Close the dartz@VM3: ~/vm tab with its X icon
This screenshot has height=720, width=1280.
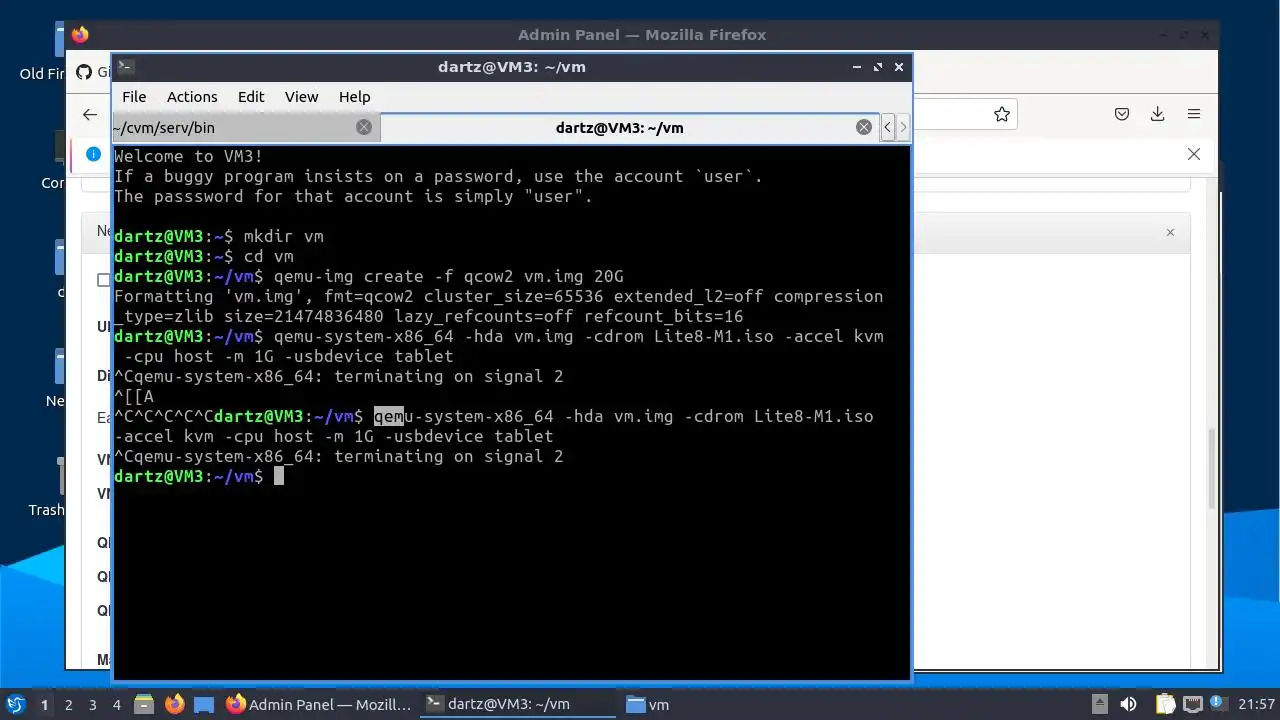[x=864, y=127]
